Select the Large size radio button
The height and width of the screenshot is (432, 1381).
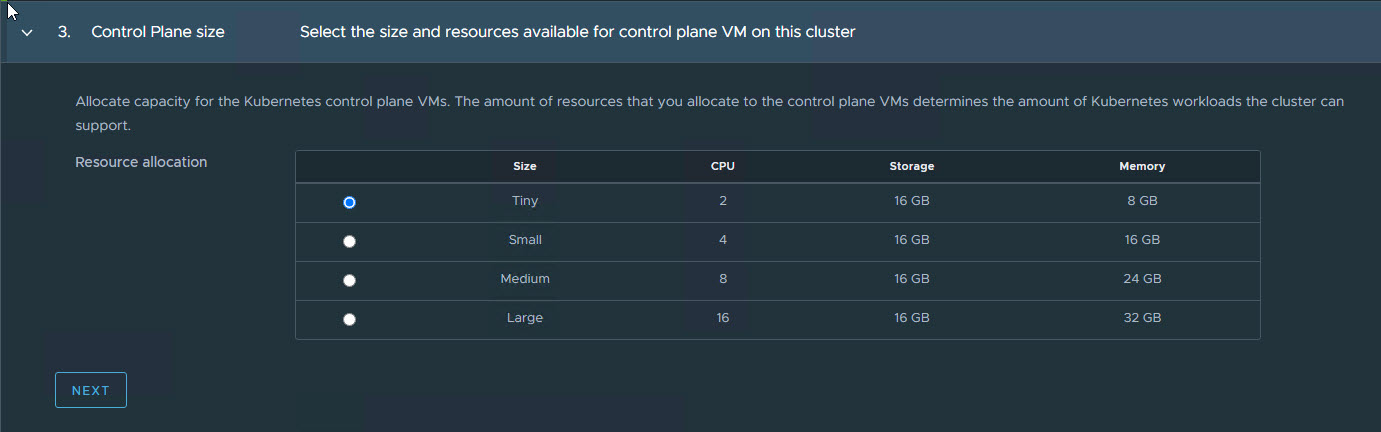pos(349,320)
